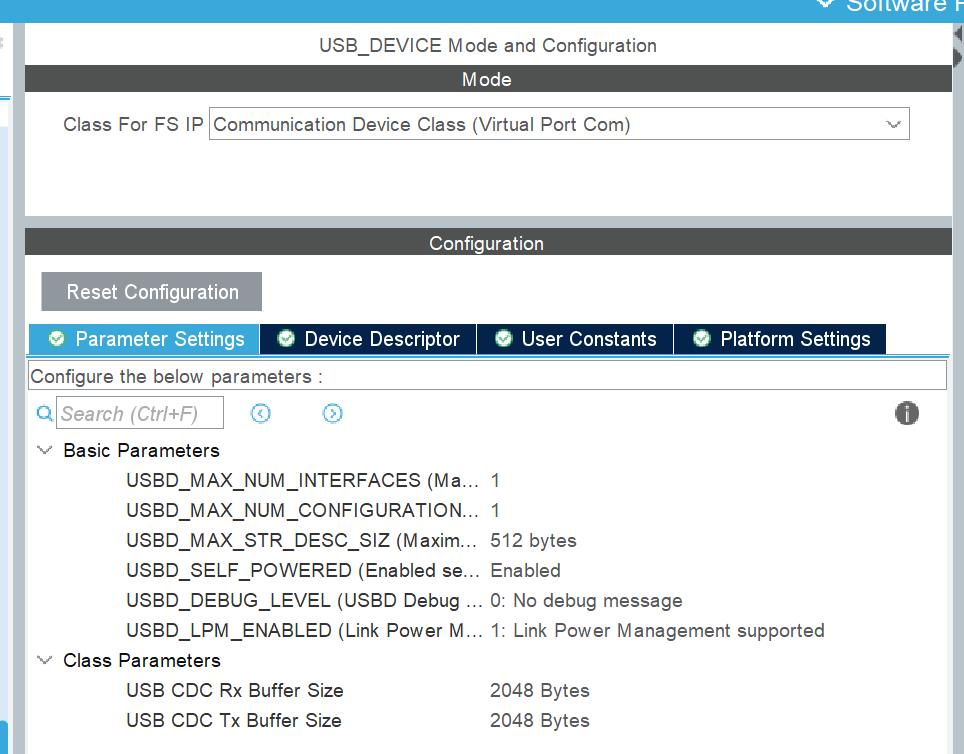Click the green check icon on User Constants tab

pyautogui.click(x=503, y=339)
